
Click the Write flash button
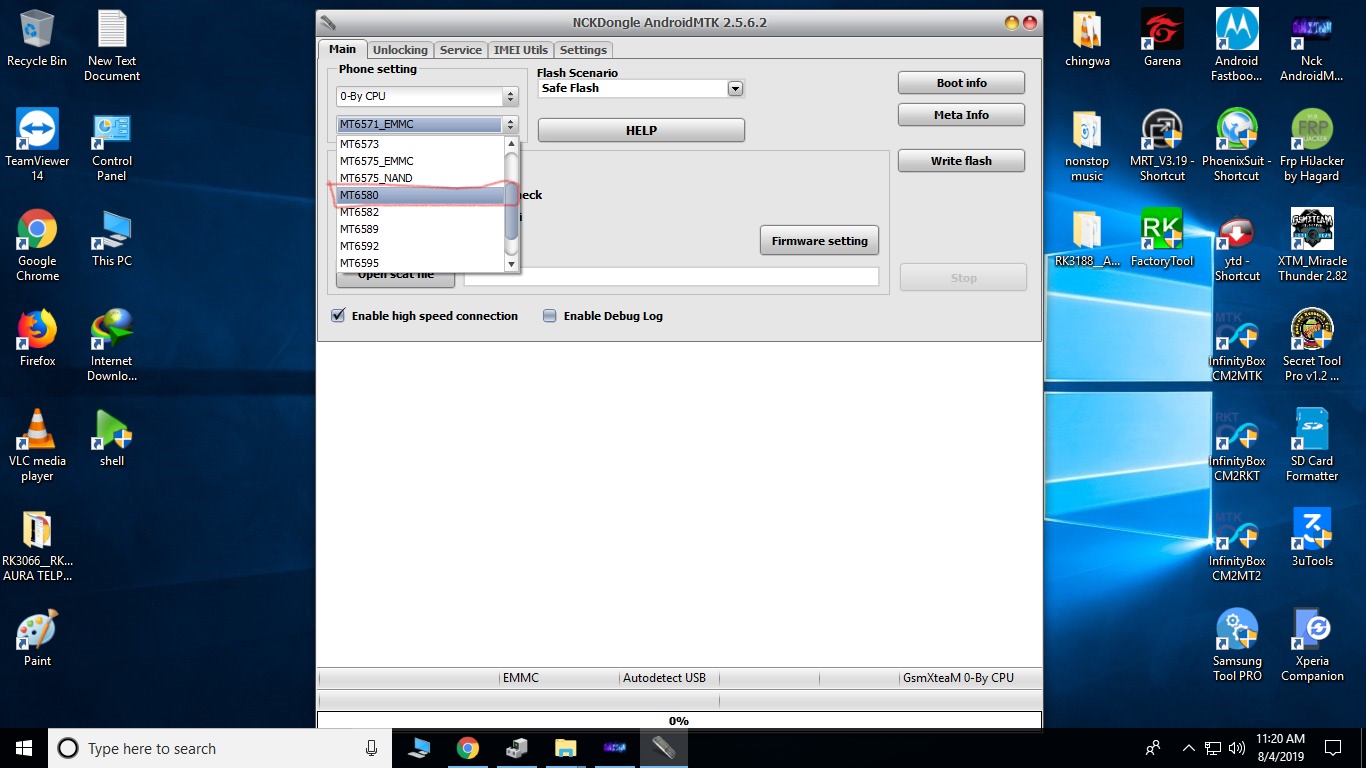961,161
